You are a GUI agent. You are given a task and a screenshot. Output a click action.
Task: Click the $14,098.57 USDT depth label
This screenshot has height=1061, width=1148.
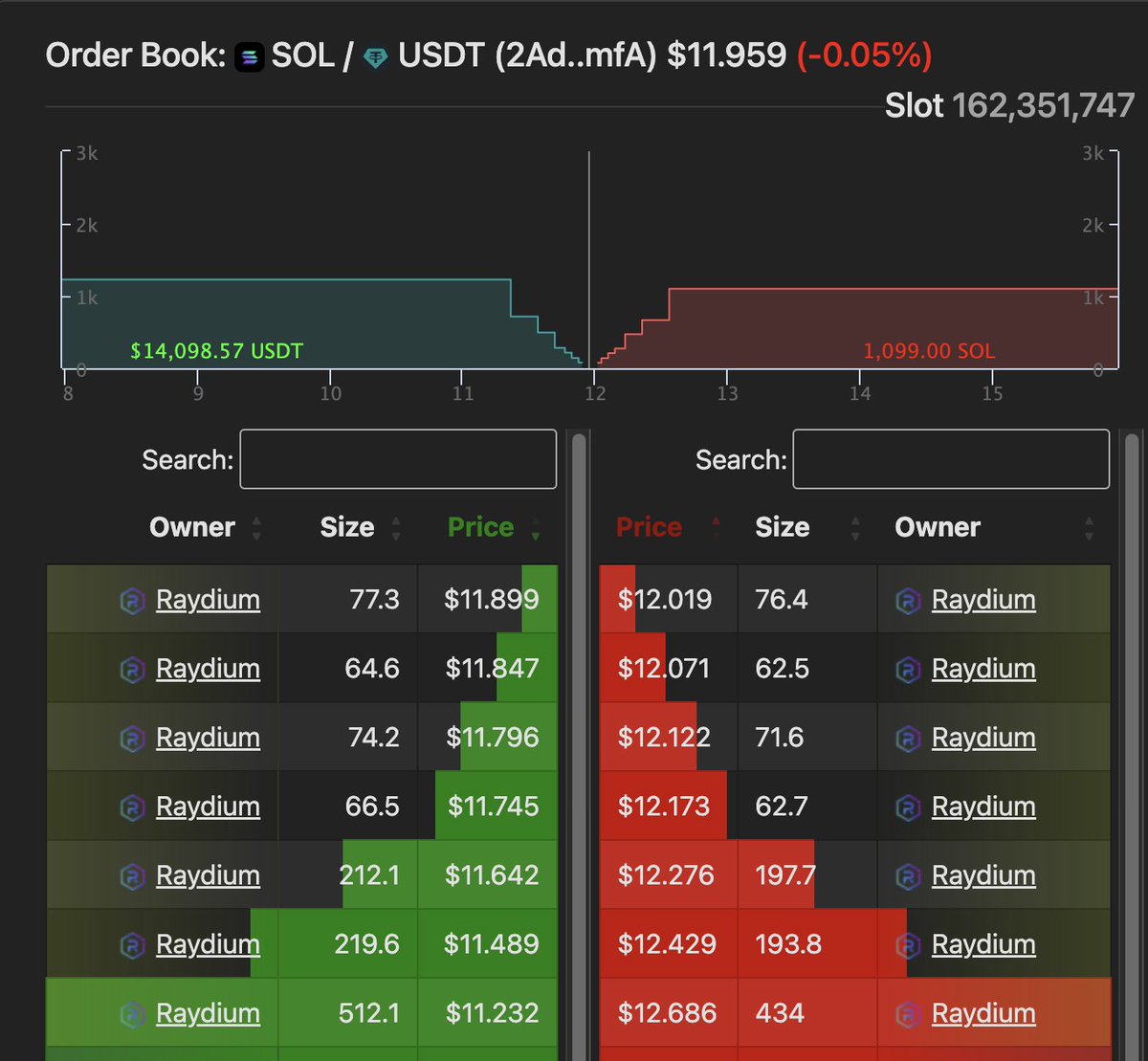tap(216, 351)
